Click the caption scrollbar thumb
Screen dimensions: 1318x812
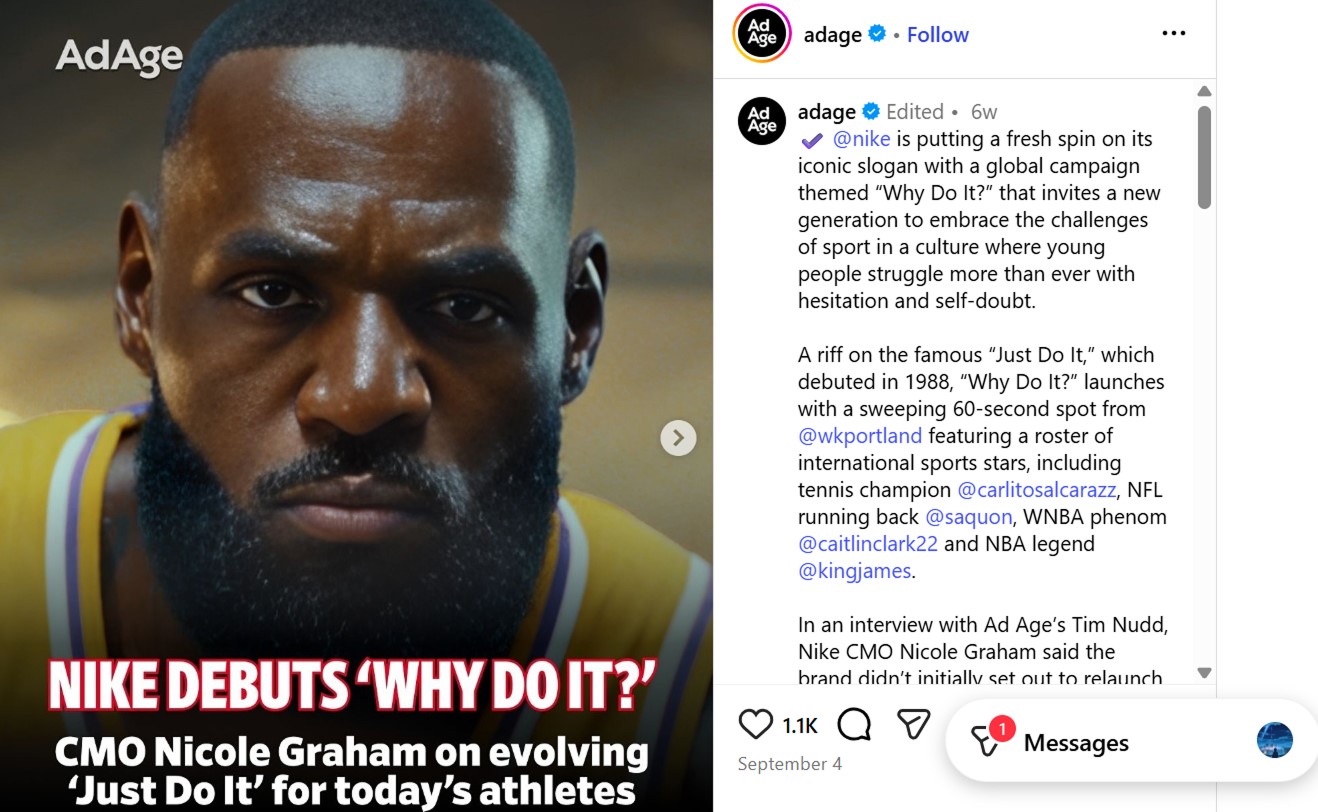pyautogui.click(x=1204, y=157)
